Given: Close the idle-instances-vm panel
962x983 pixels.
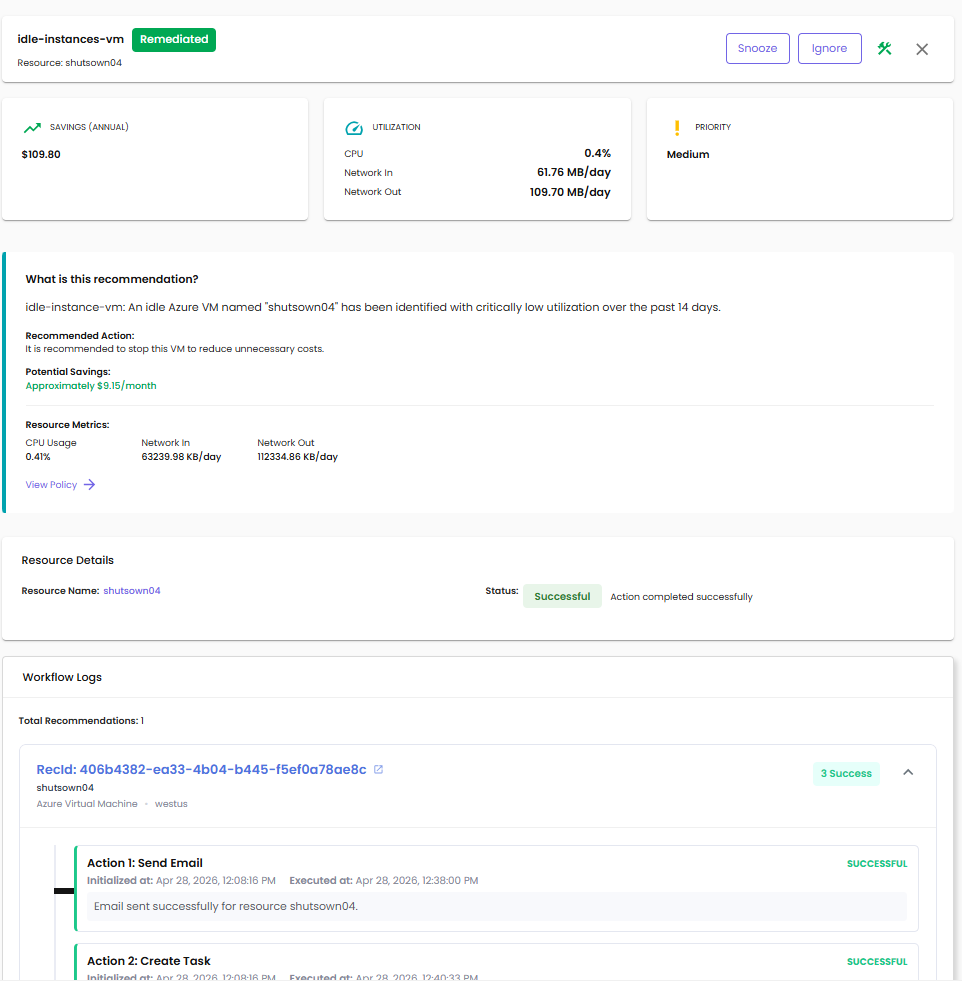Looking at the screenshot, I should [x=921, y=49].
